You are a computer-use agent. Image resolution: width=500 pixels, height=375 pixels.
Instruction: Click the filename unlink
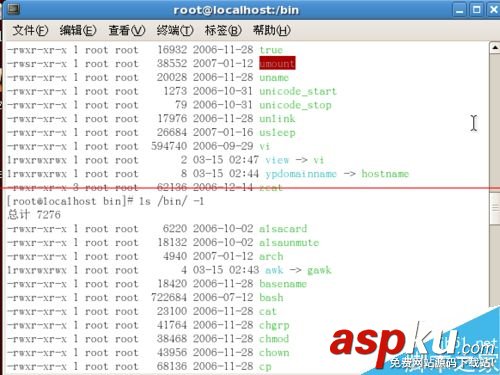tap(277, 119)
